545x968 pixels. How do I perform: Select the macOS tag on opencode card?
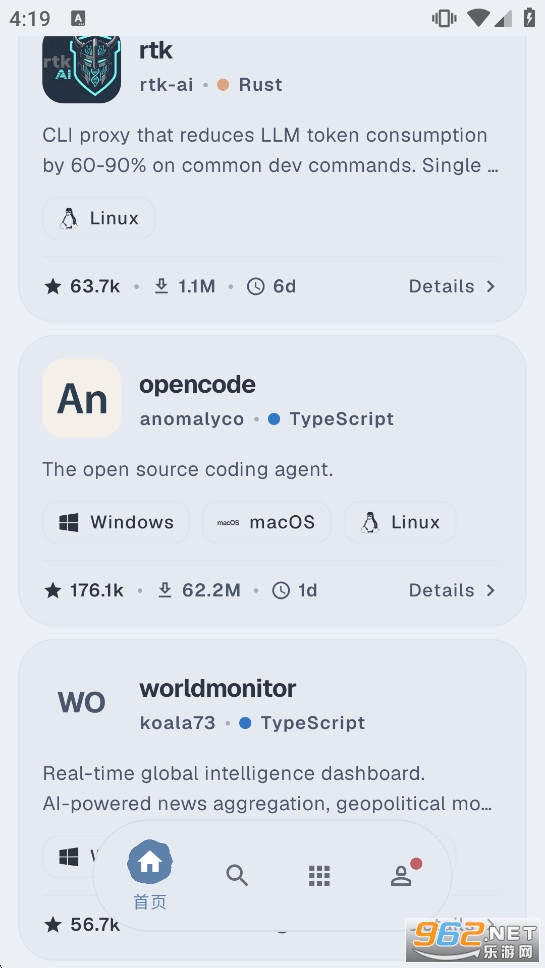pos(267,522)
